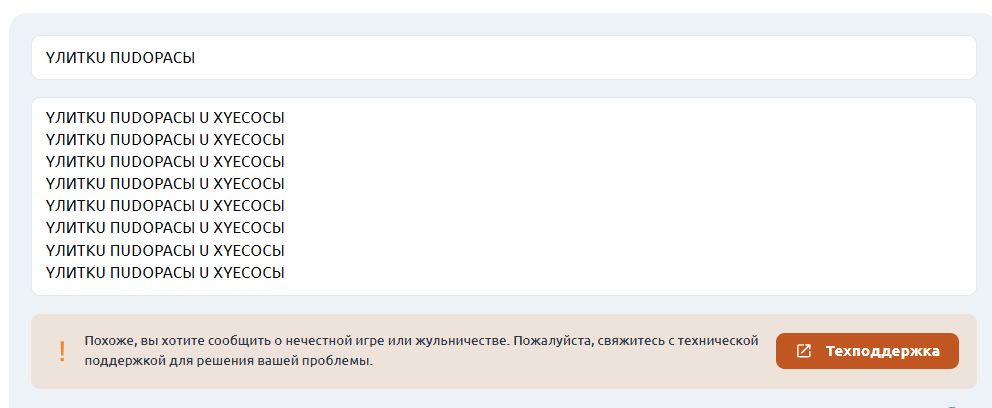This screenshot has height=408, width=992.
Task: Click the word Техподдержка on the orange button
Action: (883, 351)
